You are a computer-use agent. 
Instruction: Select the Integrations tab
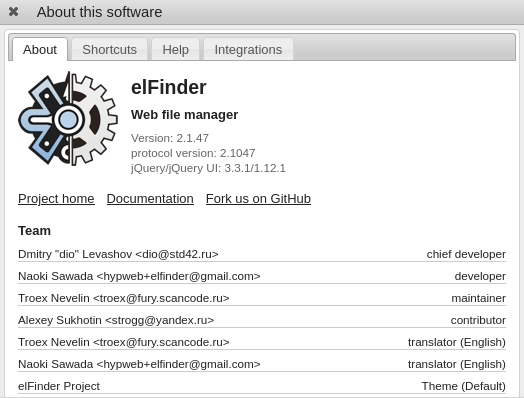(x=248, y=49)
